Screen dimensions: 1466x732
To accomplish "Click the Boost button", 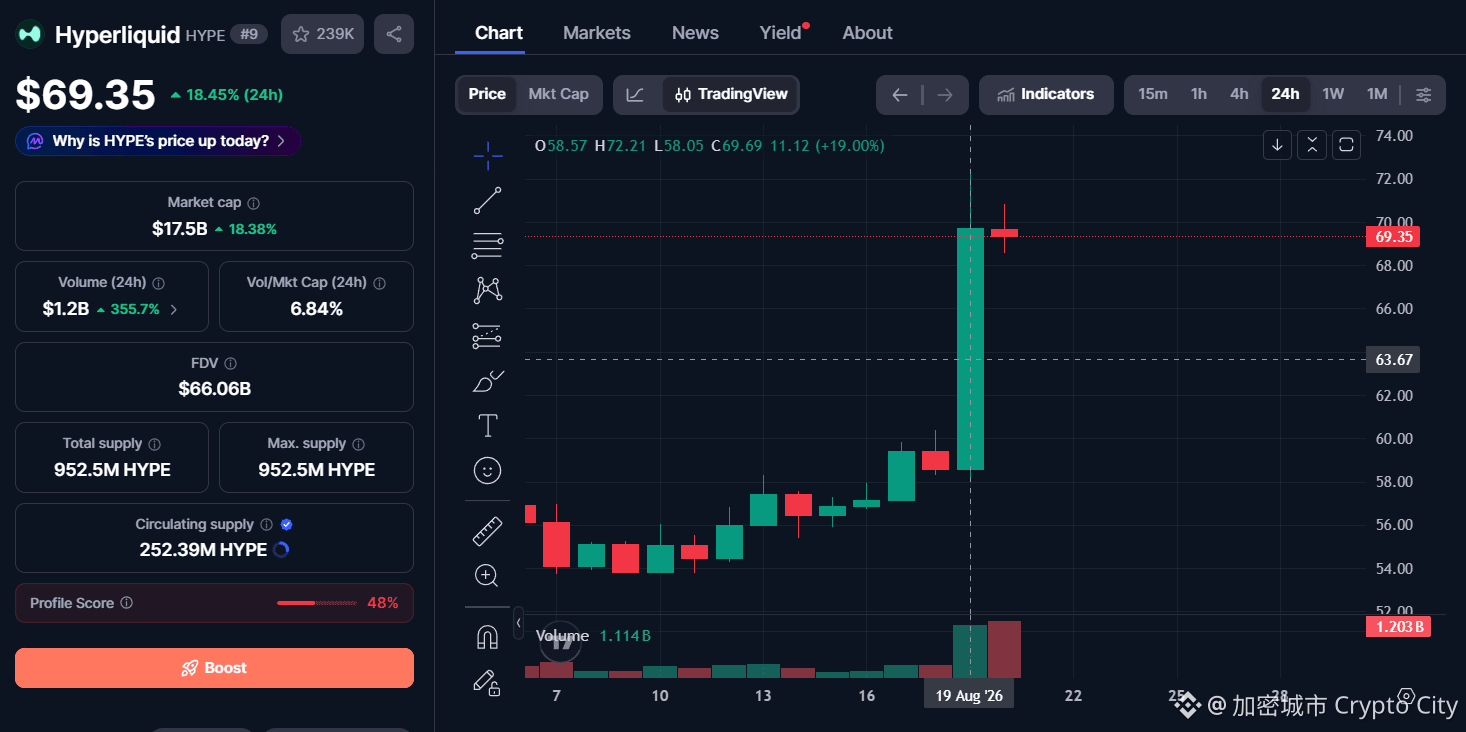I will [x=214, y=668].
